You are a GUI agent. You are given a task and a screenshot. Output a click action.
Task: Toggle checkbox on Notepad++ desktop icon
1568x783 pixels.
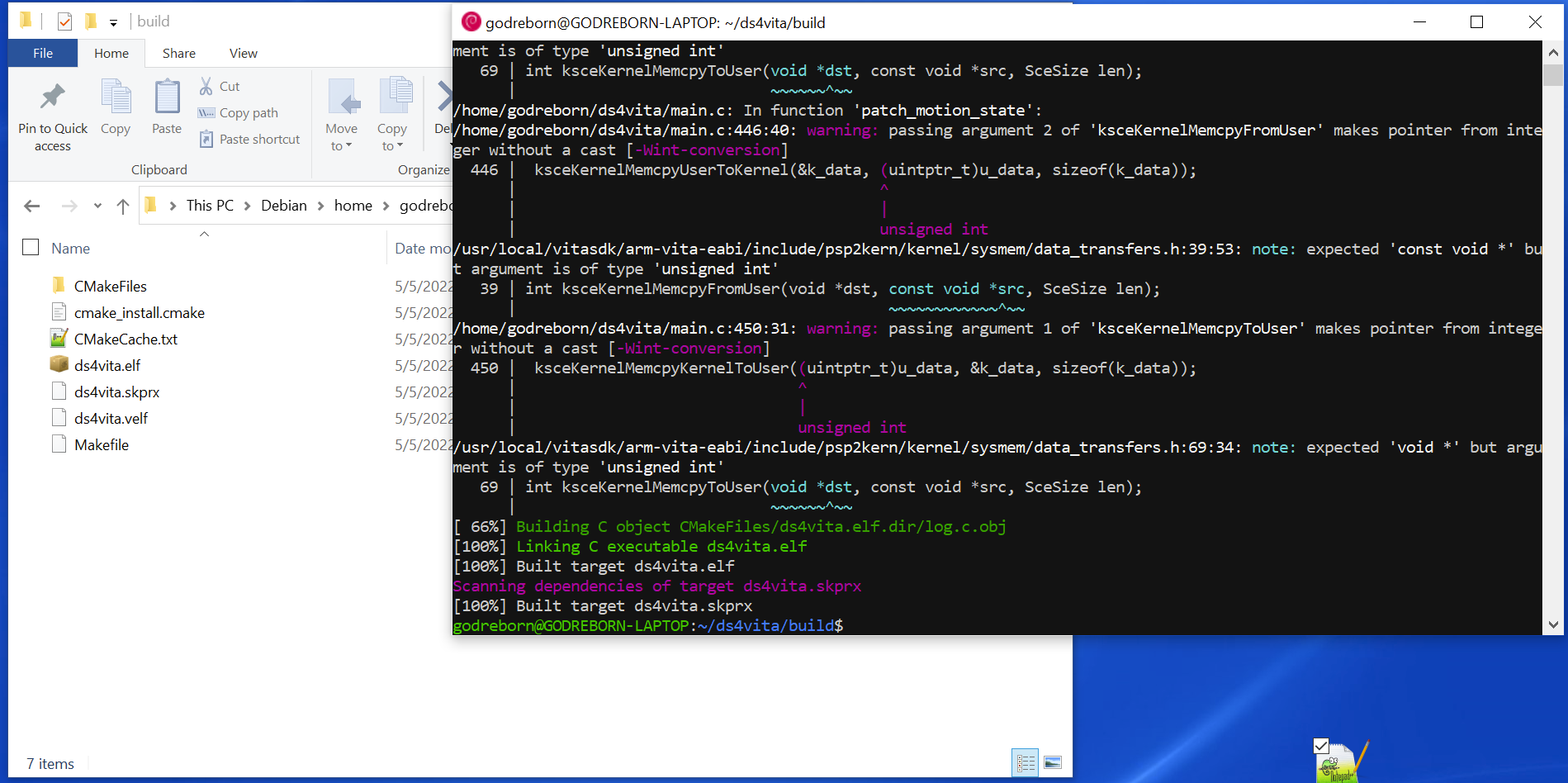click(1321, 747)
